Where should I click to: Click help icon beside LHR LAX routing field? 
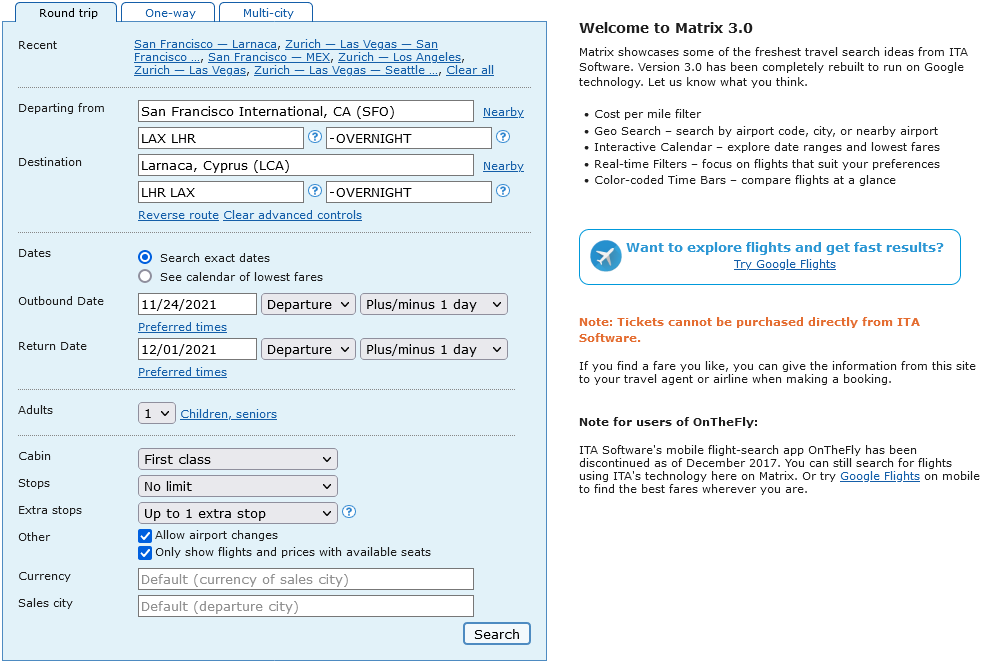pos(315,191)
